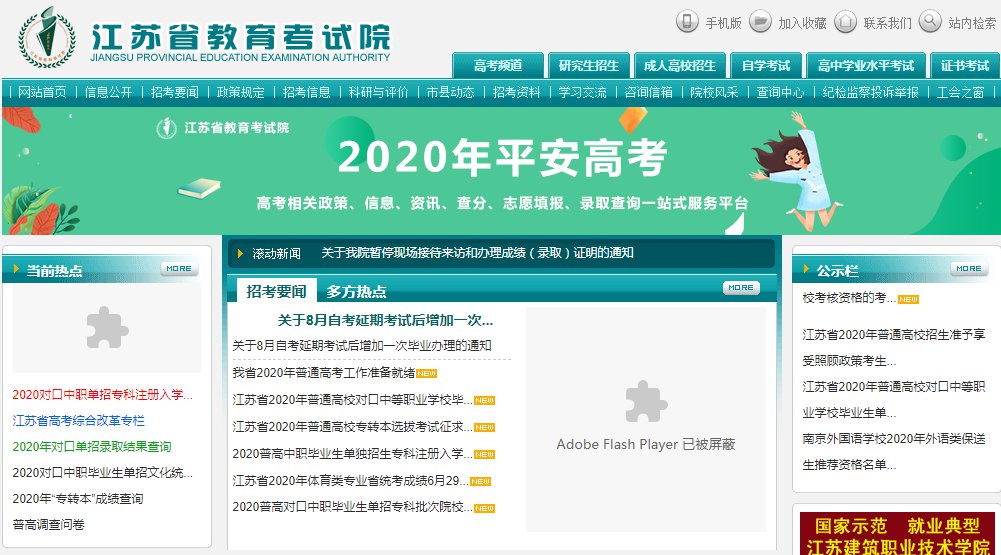The width and height of the screenshot is (1001, 555).
Task: Open 公示栏 item 江苏省2020年普通高校对口中等职业学校毕业生单...
Action: pos(894,400)
